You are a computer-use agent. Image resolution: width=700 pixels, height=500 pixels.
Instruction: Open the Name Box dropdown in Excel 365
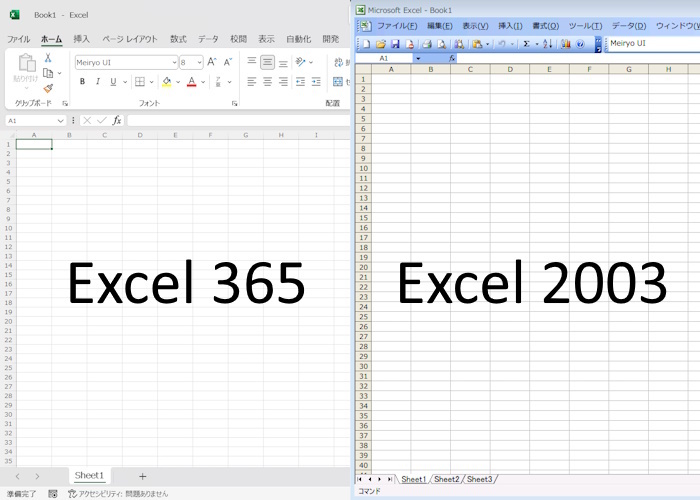point(60,121)
